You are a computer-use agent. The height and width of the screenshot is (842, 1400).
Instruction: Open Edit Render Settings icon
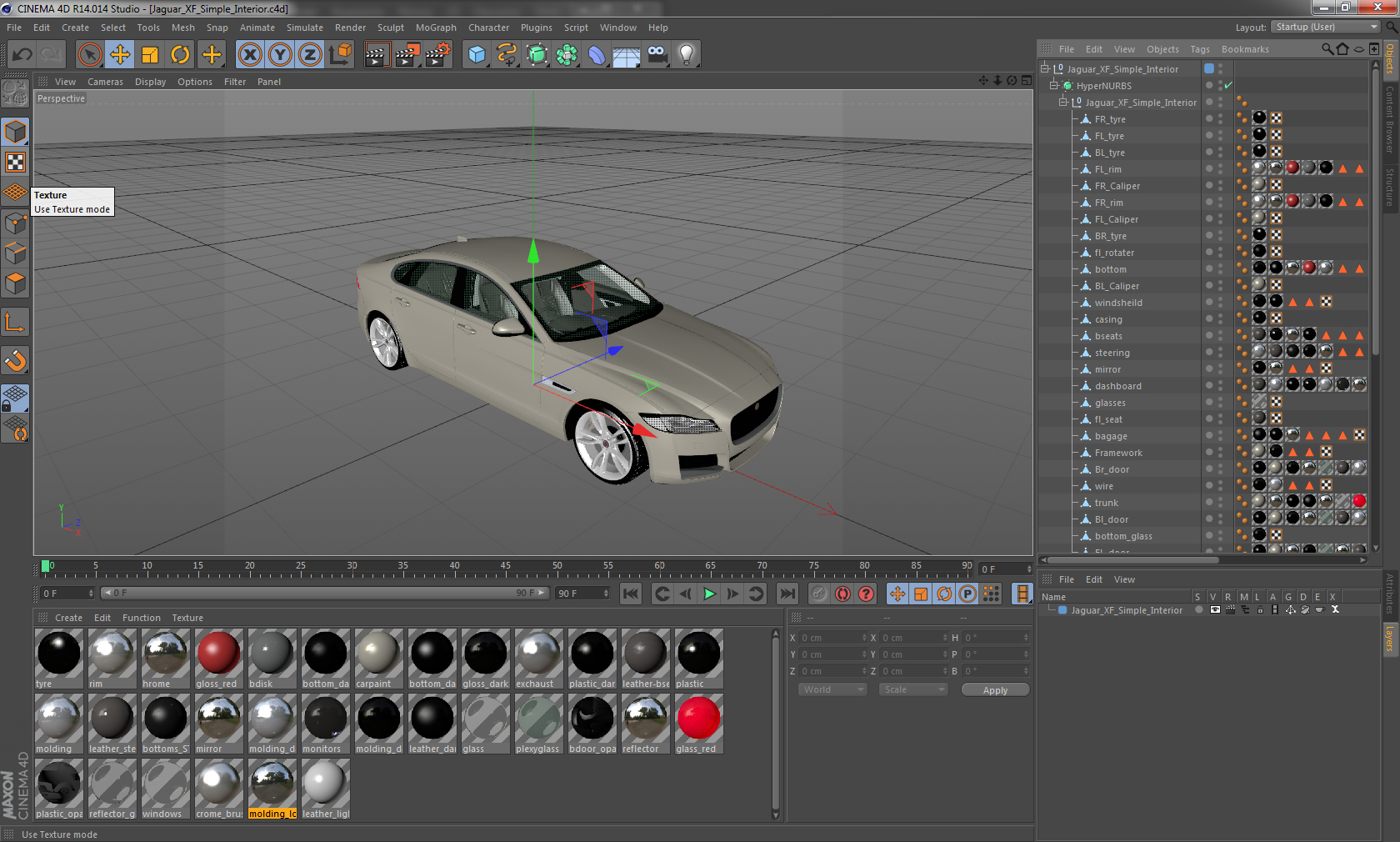coord(438,55)
